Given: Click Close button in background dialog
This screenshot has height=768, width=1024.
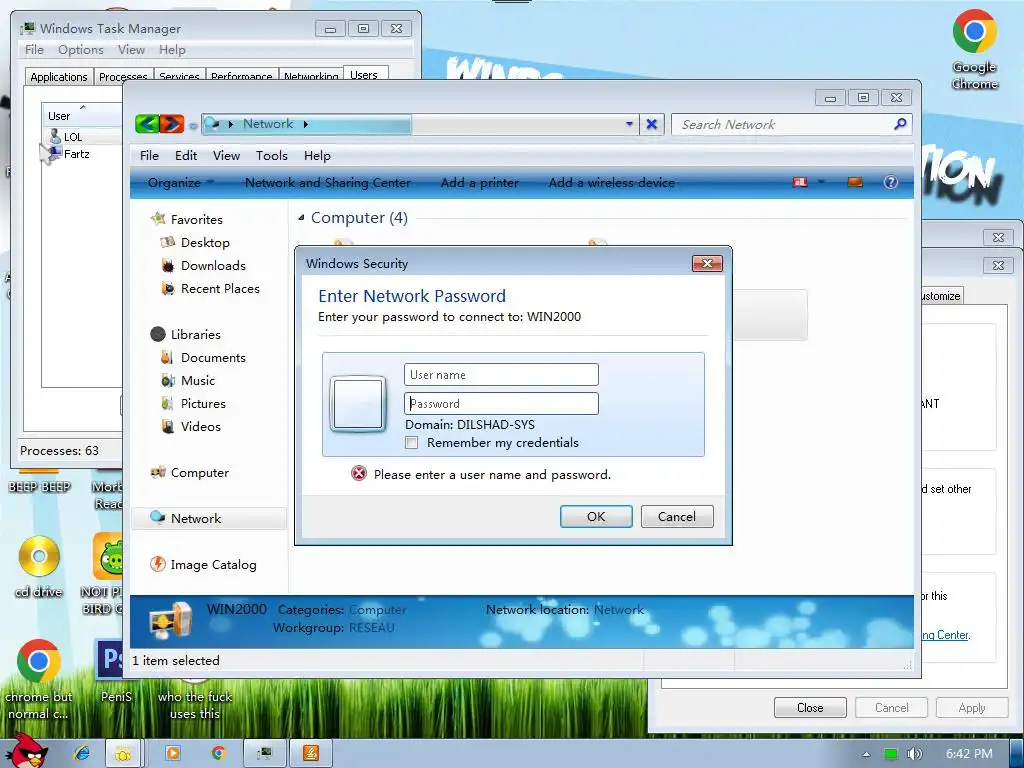Looking at the screenshot, I should click(810, 707).
